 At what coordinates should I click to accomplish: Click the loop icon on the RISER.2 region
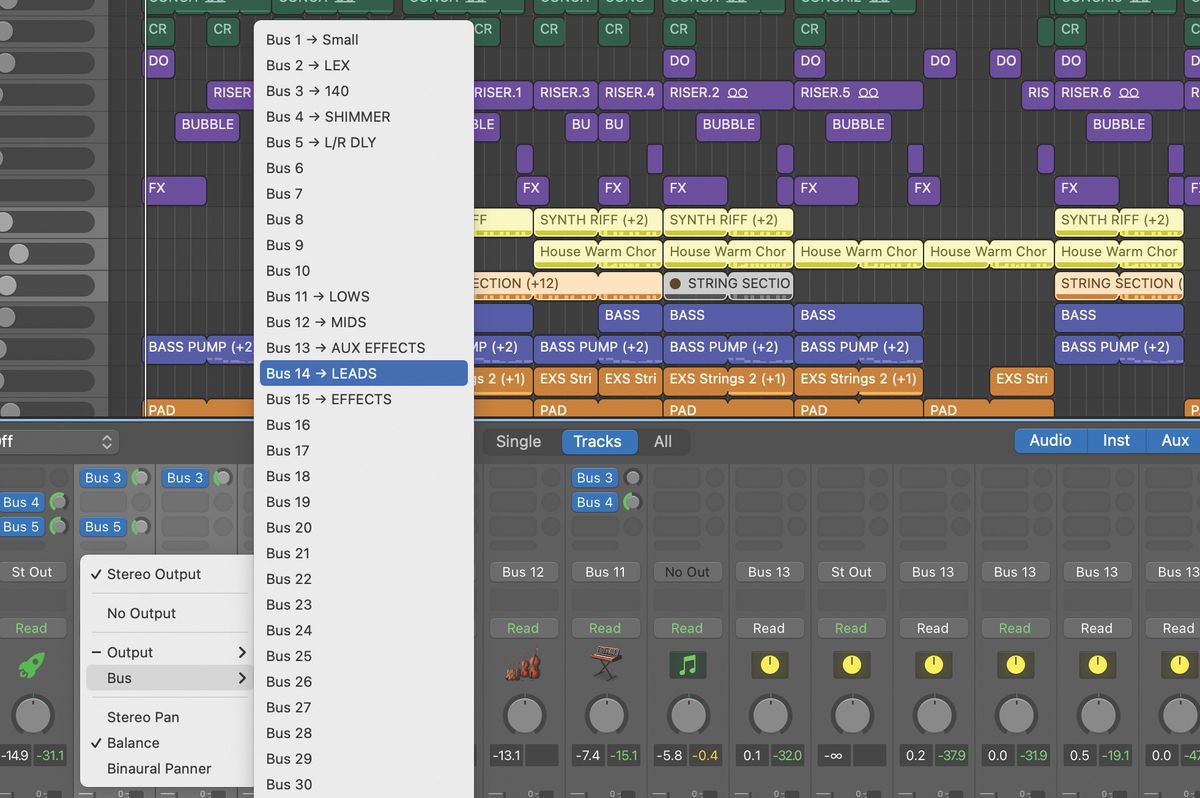coord(738,94)
